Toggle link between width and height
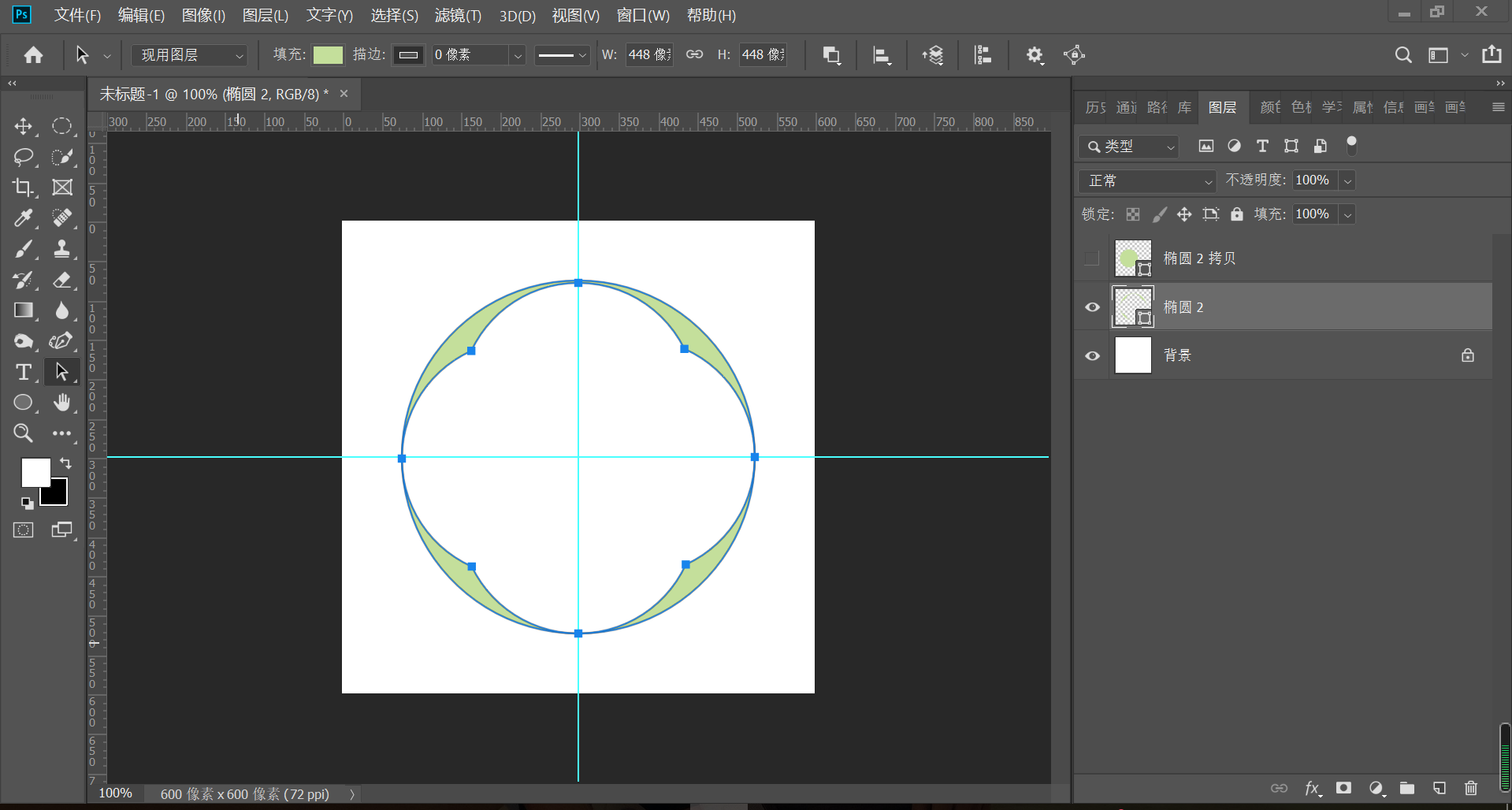 tap(694, 54)
